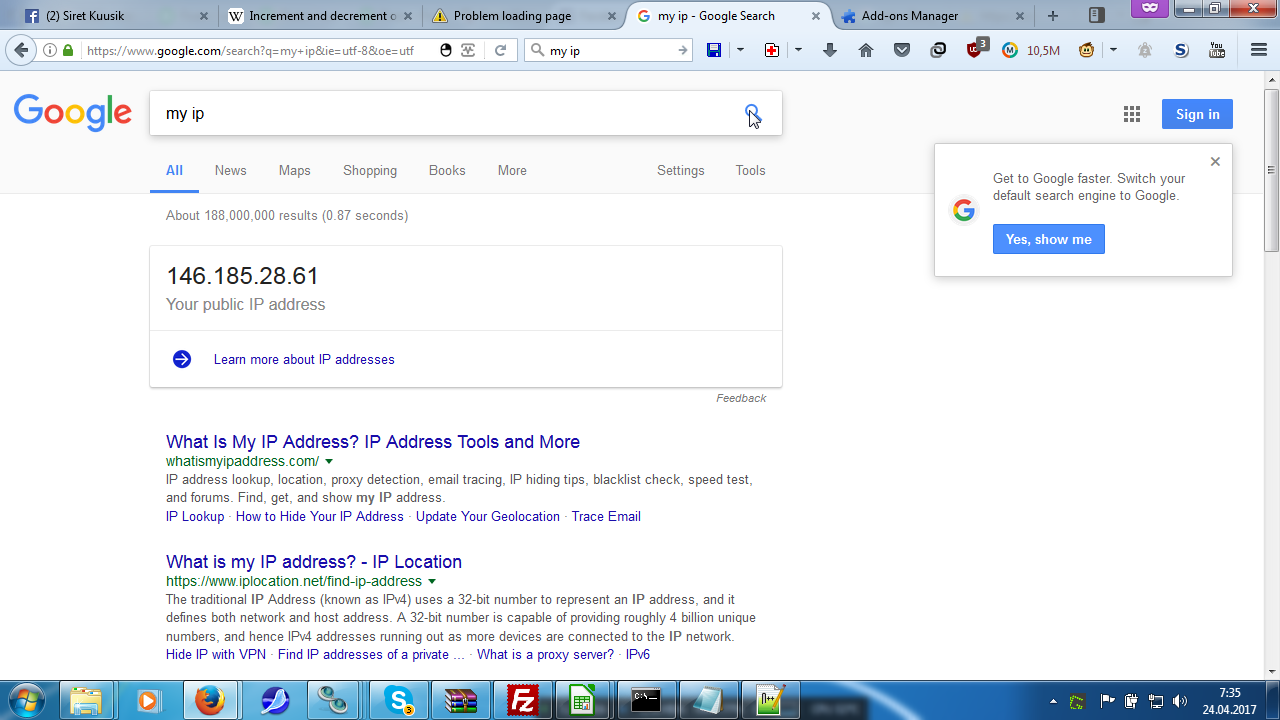Open FileZilla from the taskbar
The width and height of the screenshot is (1280, 720).
(522, 701)
